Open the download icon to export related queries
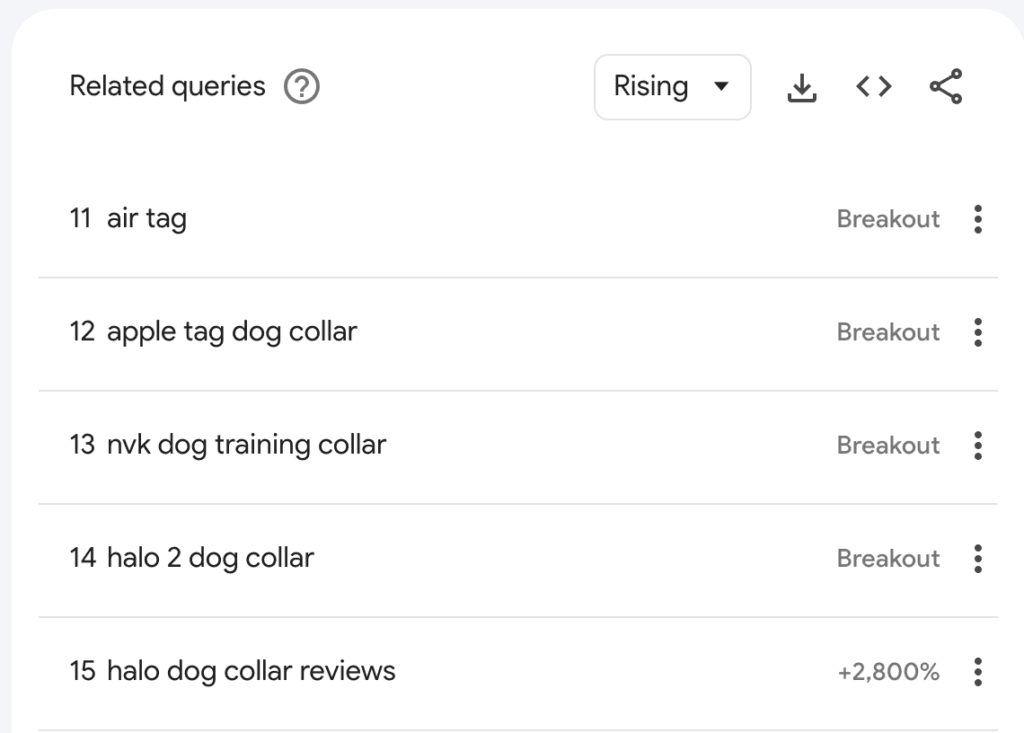This screenshot has width=1024, height=733. [802, 87]
